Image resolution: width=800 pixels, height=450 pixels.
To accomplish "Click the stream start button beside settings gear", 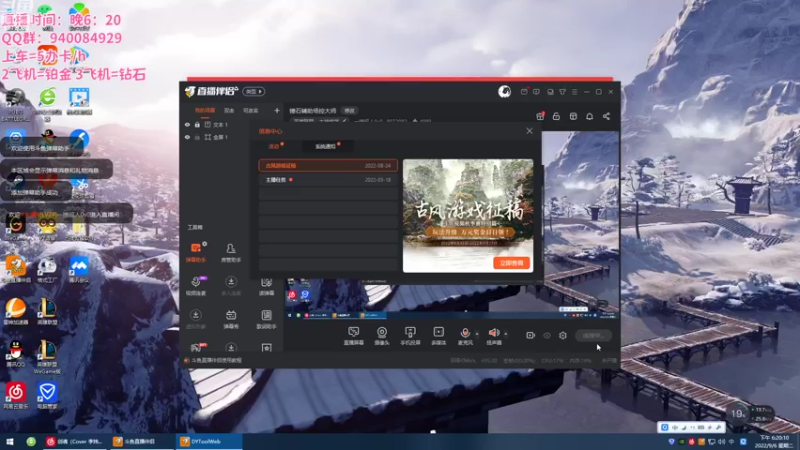I will 593,335.
